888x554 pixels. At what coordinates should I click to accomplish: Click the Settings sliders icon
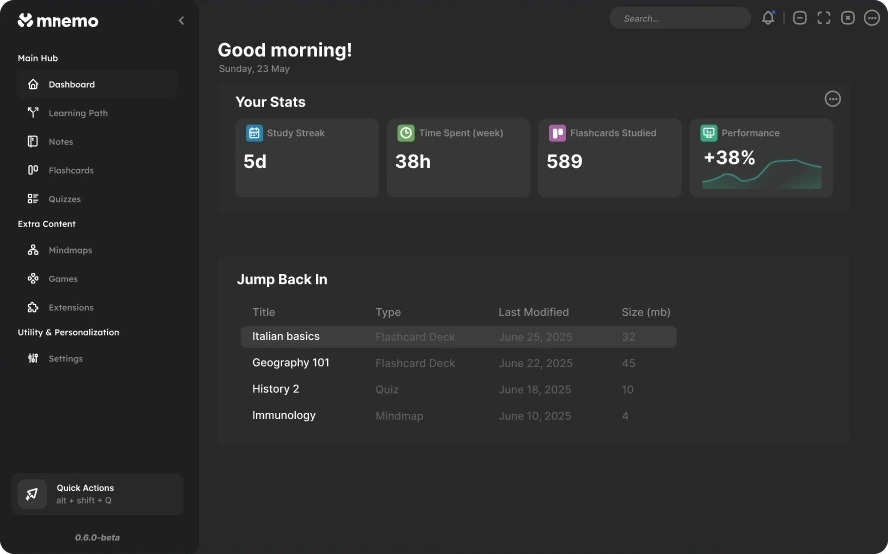[x=33, y=359]
